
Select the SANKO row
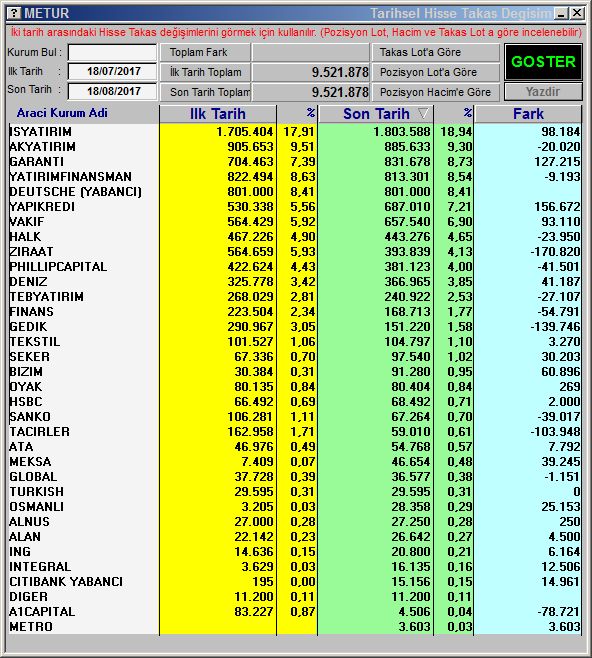tap(295, 417)
